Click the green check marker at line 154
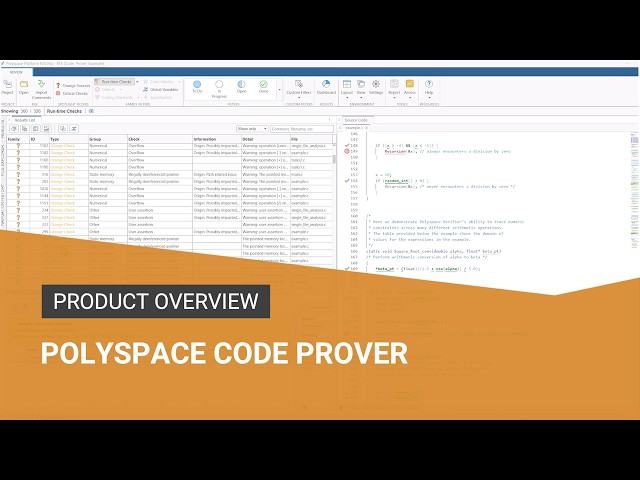 point(347,180)
